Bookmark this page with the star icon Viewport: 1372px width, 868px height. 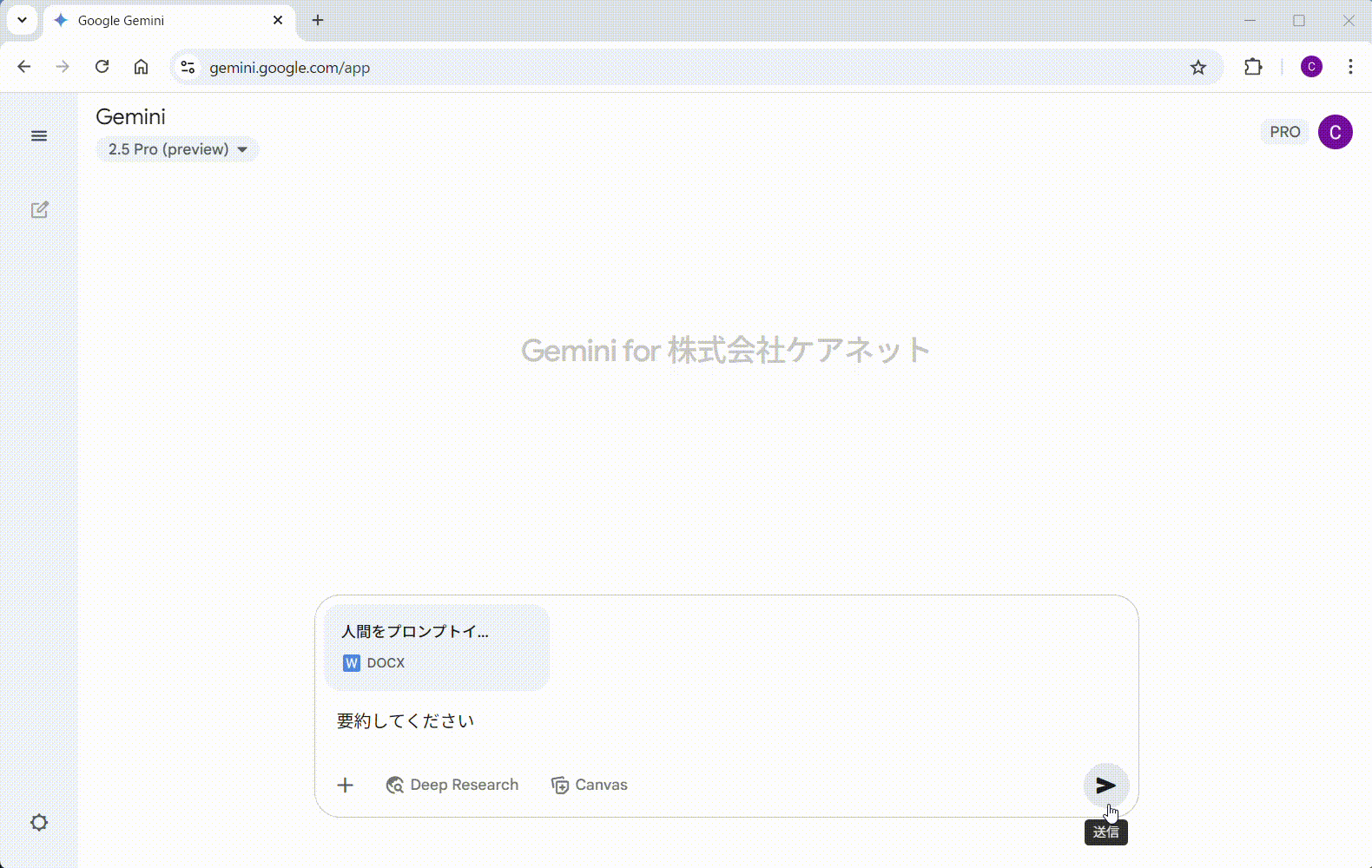pyautogui.click(x=1198, y=67)
